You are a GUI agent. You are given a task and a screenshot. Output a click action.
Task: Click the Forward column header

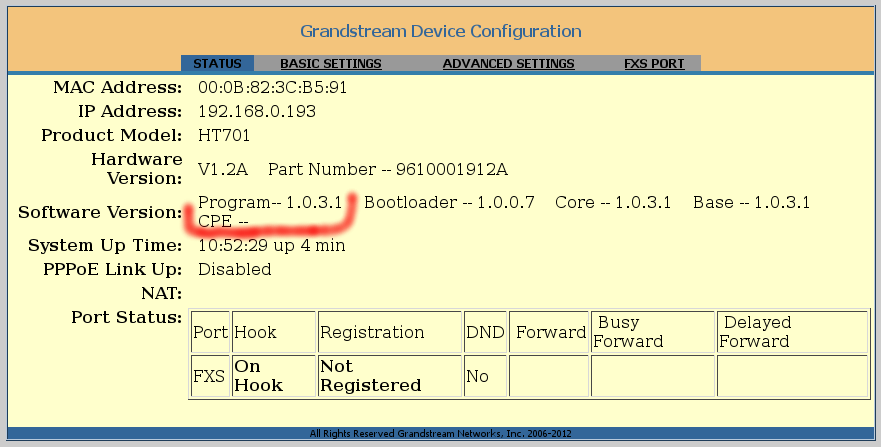click(549, 332)
